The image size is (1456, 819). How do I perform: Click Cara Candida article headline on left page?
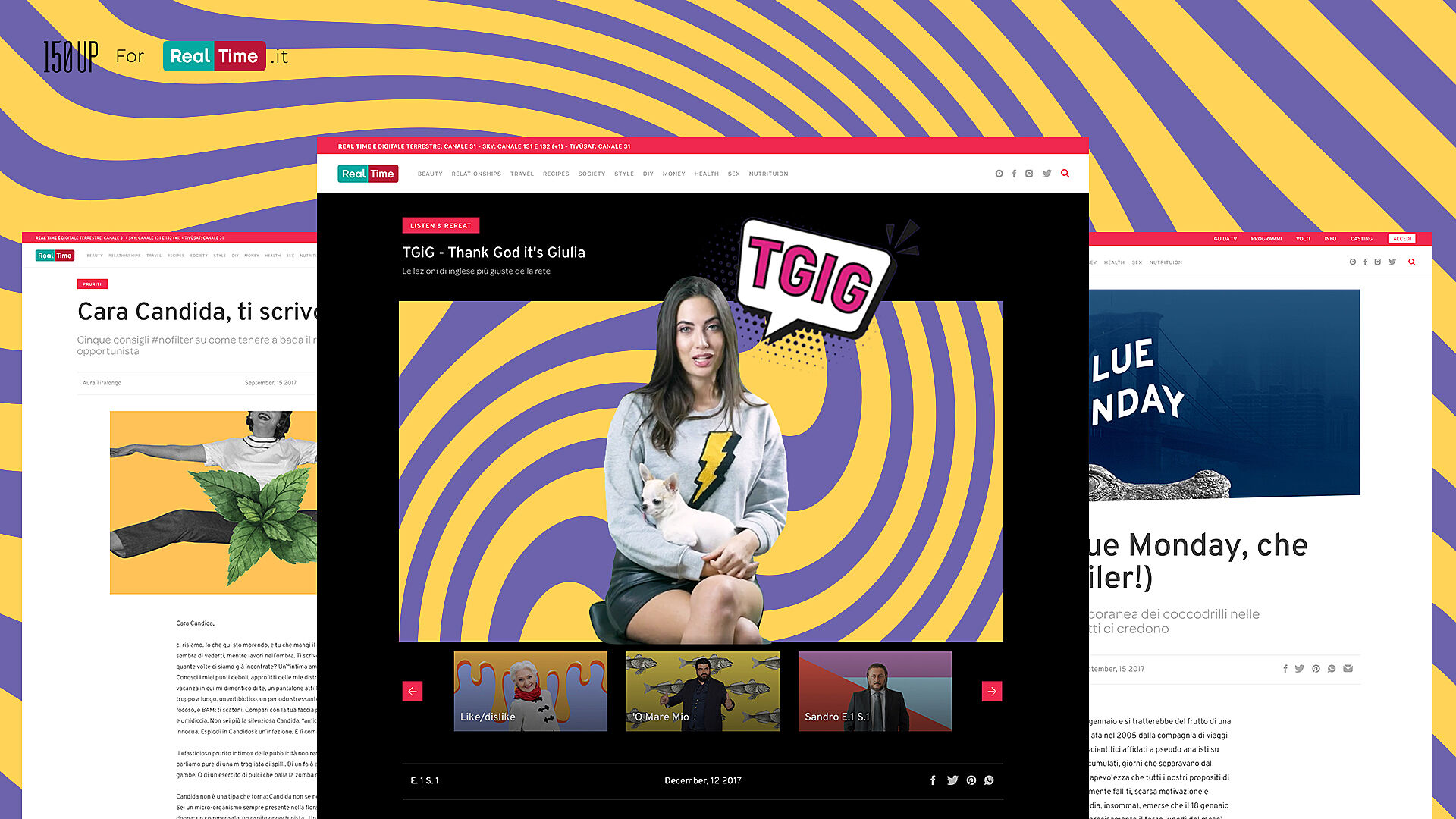[x=197, y=312]
